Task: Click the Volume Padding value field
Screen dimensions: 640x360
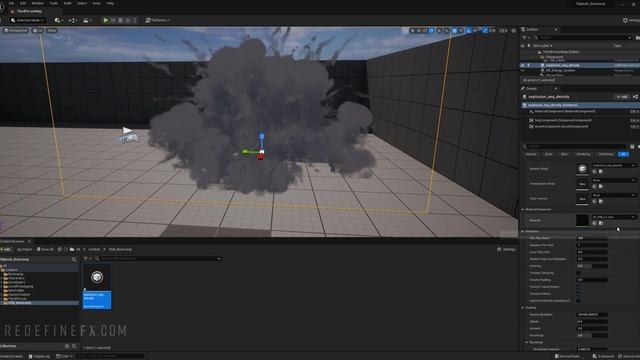Action: [592, 280]
